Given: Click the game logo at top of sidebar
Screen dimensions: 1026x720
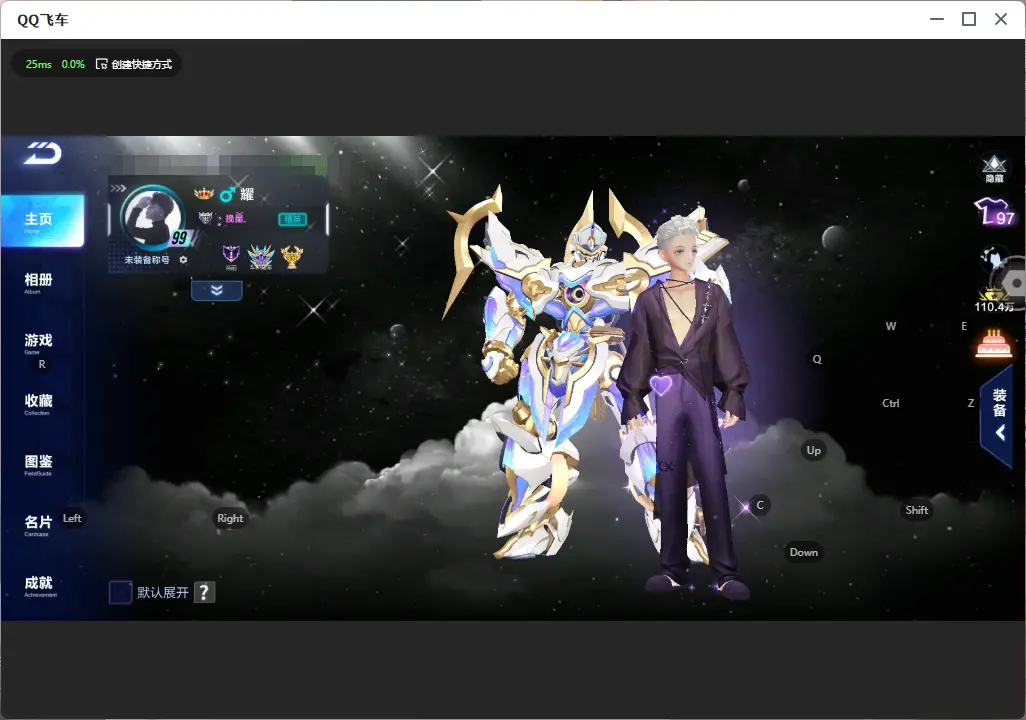Looking at the screenshot, I should [43, 153].
